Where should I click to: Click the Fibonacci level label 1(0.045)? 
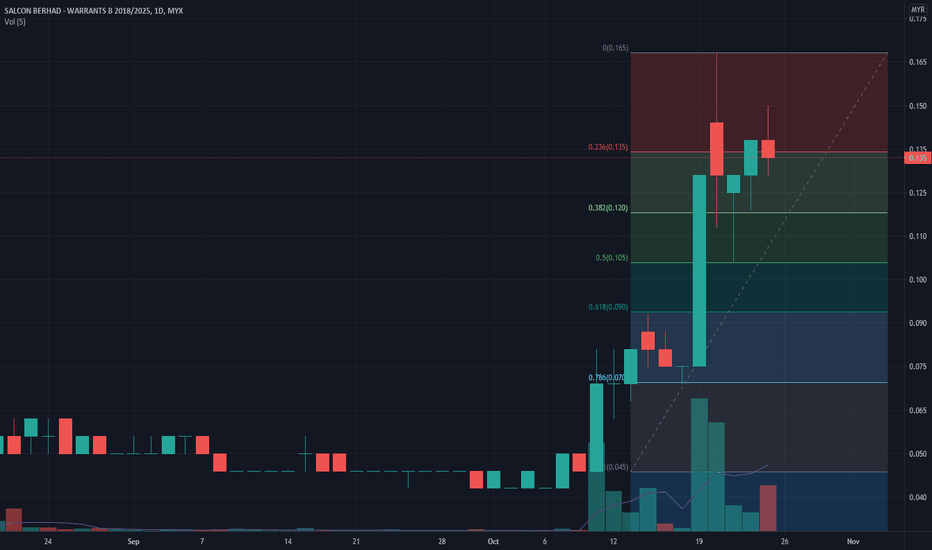point(617,467)
